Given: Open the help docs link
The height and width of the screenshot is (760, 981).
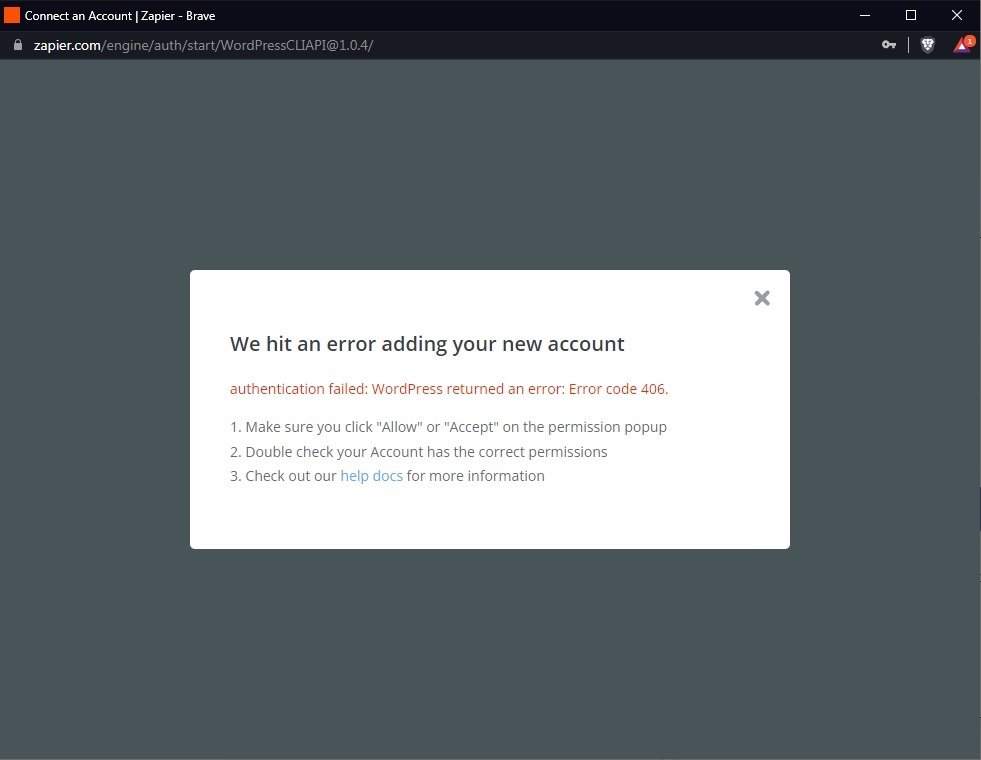Looking at the screenshot, I should [371, 476].
